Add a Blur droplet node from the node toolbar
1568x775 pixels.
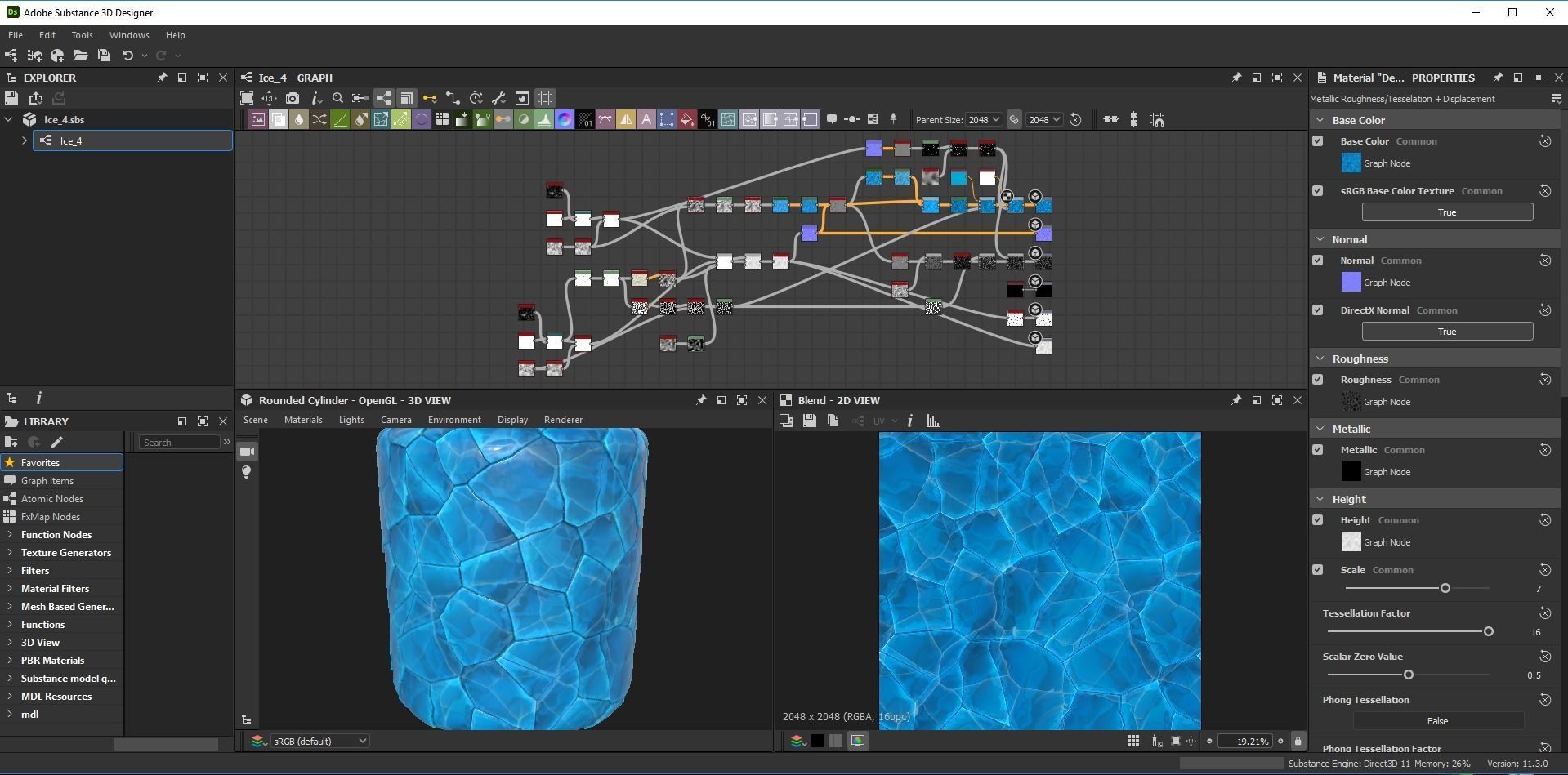point(299,119)
